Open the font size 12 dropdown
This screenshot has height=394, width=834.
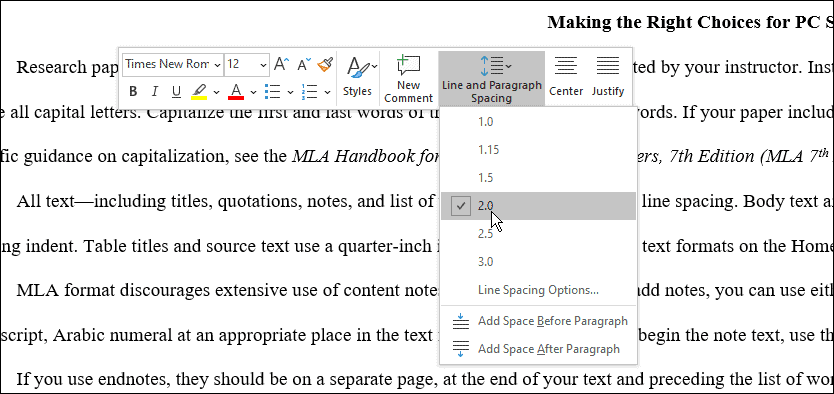click(x=263, y=65)
